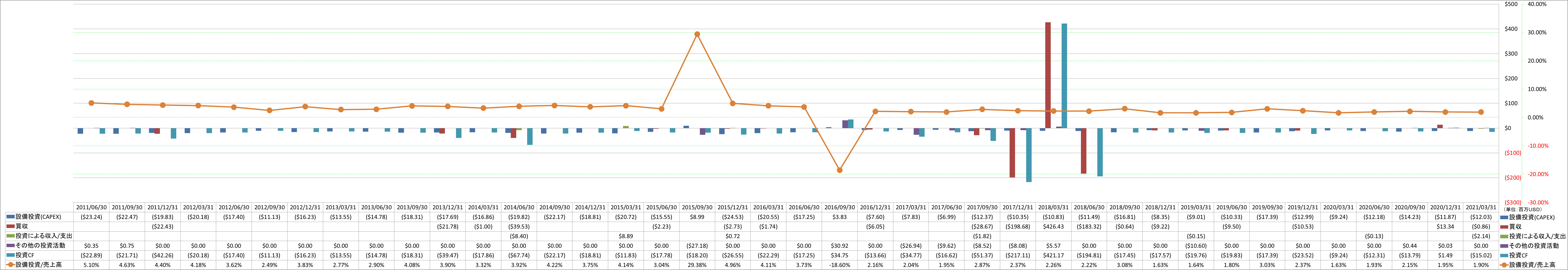Click the ($42.26) cell
Viewport: 1568px width, 270px height.
(x=162, y=255)
